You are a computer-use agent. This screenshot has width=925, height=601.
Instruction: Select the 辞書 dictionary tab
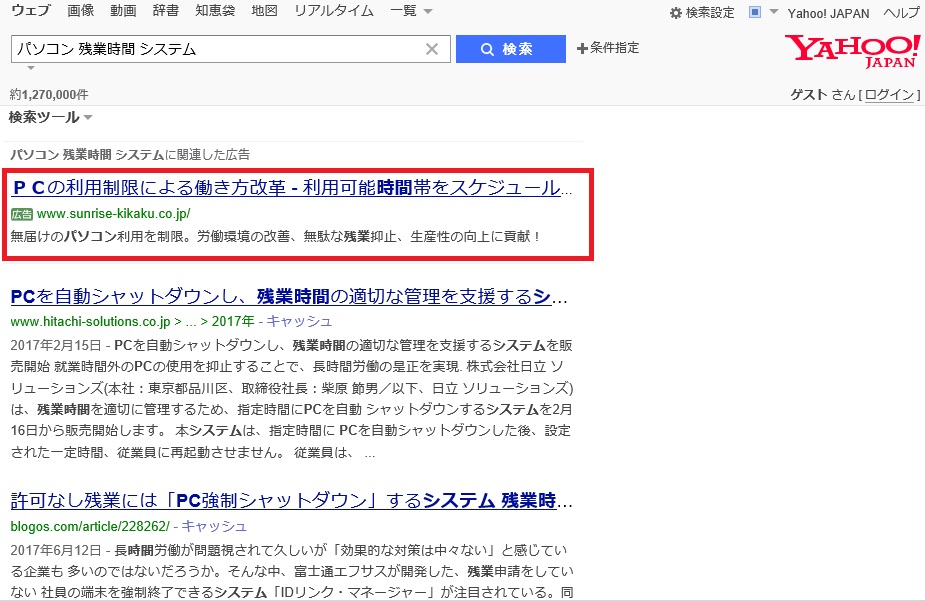166,11
